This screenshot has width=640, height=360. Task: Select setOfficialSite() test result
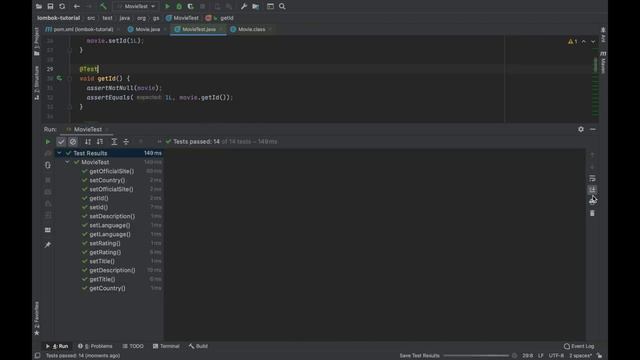click(x=111, y=189)
